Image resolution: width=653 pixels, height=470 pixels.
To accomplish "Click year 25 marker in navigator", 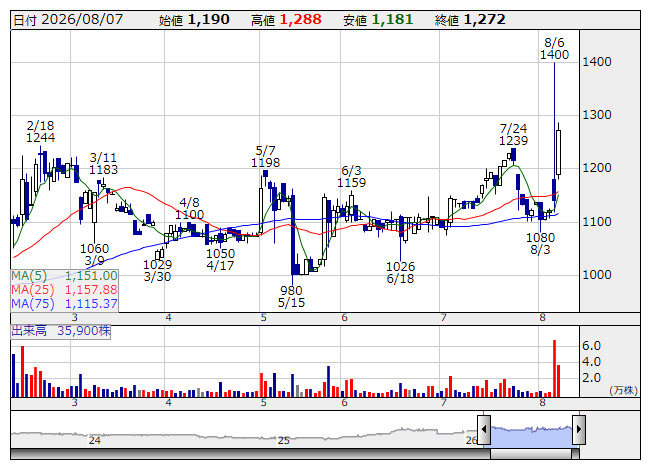I will pyautogui.click(x=284, y=440).
